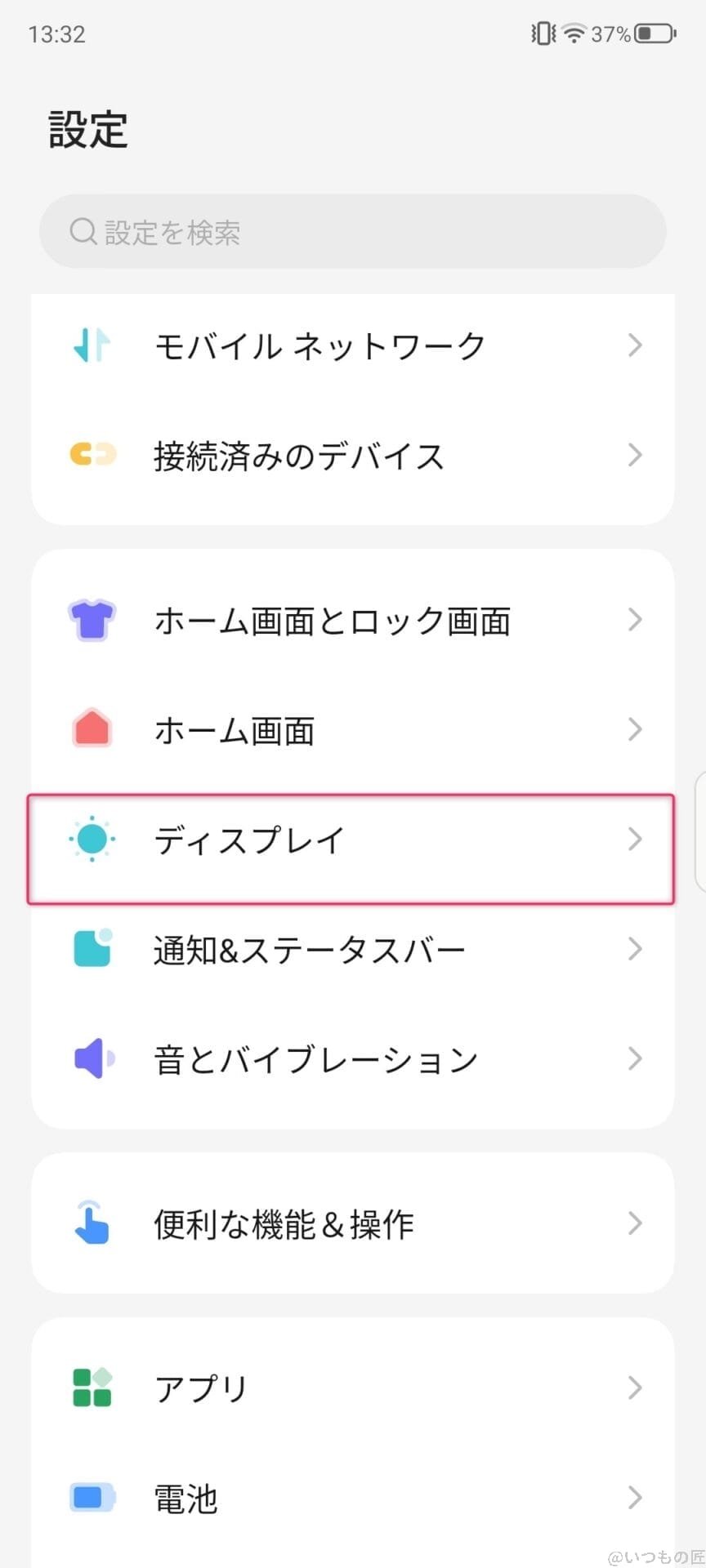Tap the battery indicator in status bar
The height and width of the screenshot is (1568, 706).
[x=655, y=34]
